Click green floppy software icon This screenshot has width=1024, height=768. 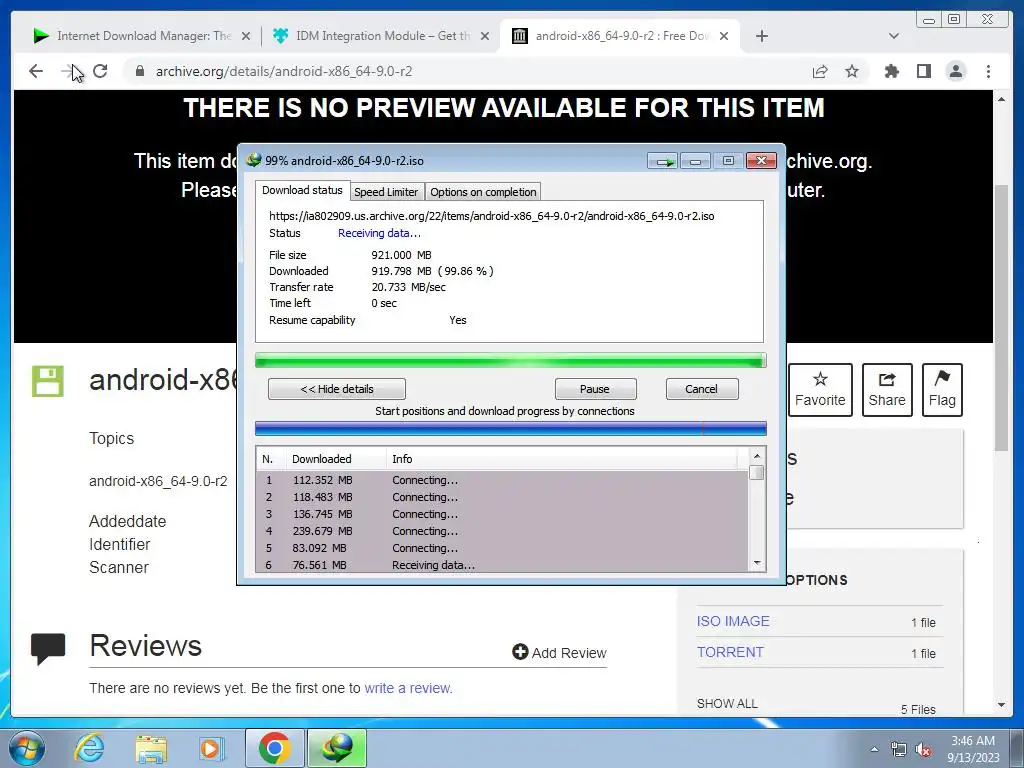pos(48,381)
